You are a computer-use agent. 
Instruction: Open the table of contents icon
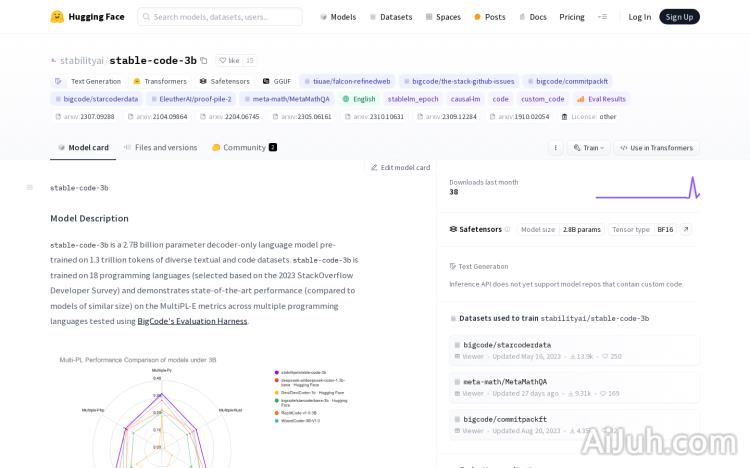click(x=29, y=187)
